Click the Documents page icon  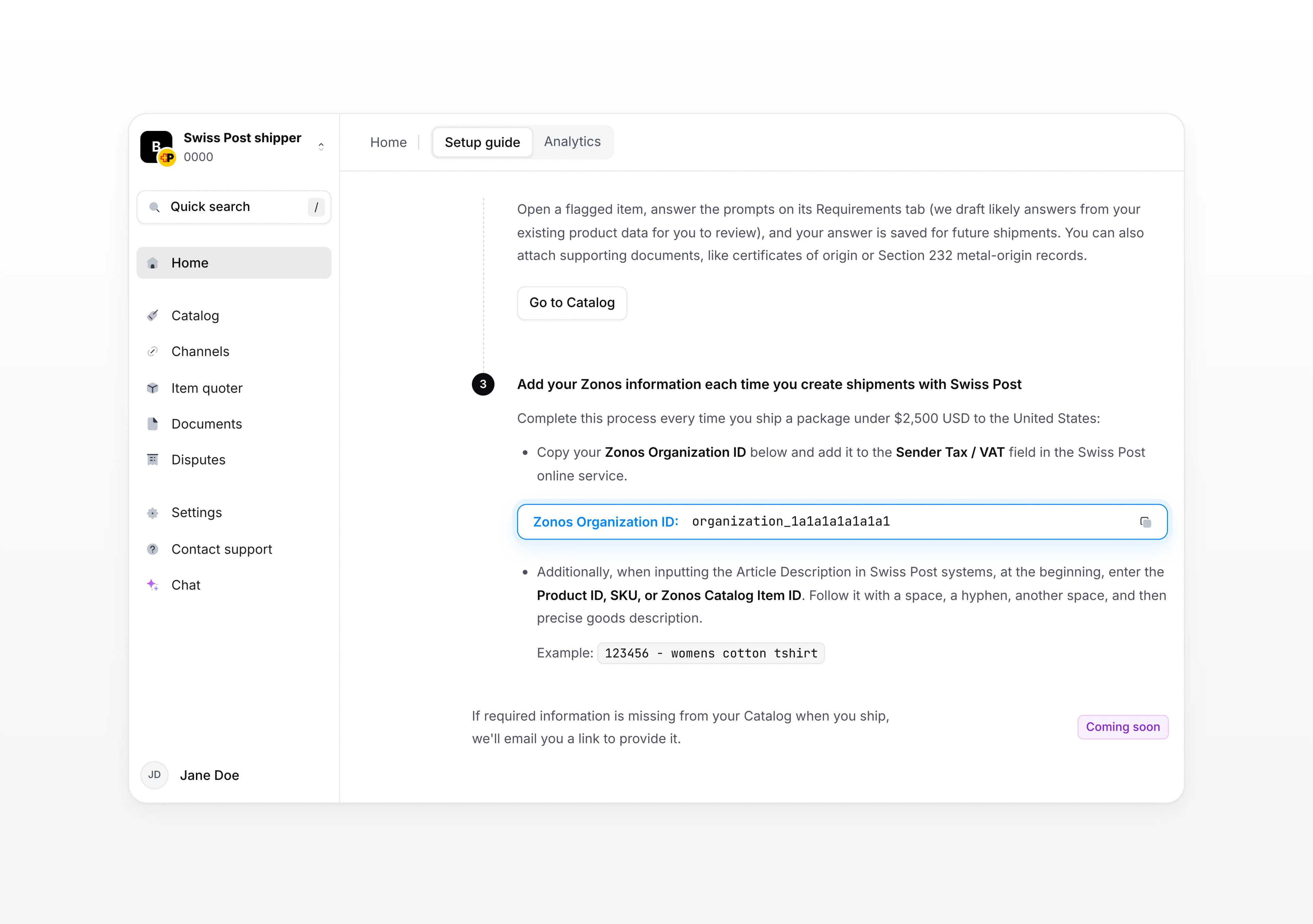click(x=153, y=424)
